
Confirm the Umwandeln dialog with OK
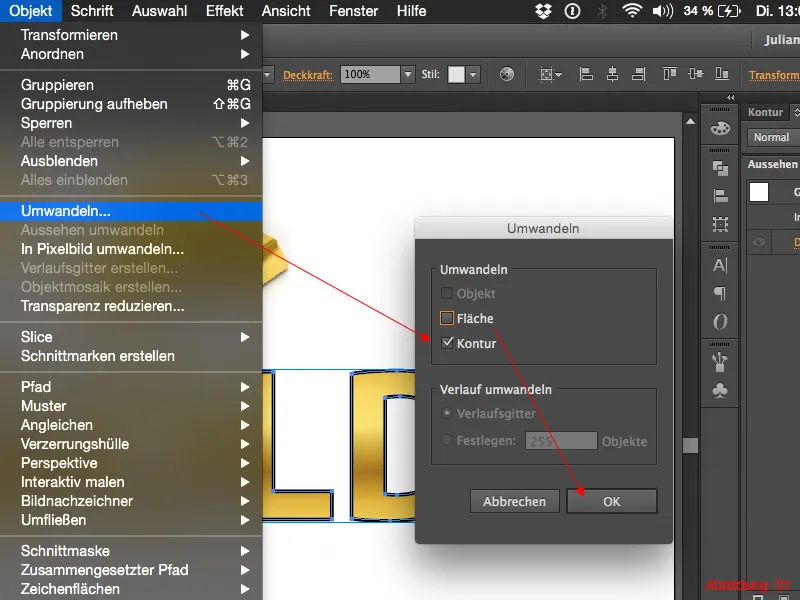(x=612, y=502)
